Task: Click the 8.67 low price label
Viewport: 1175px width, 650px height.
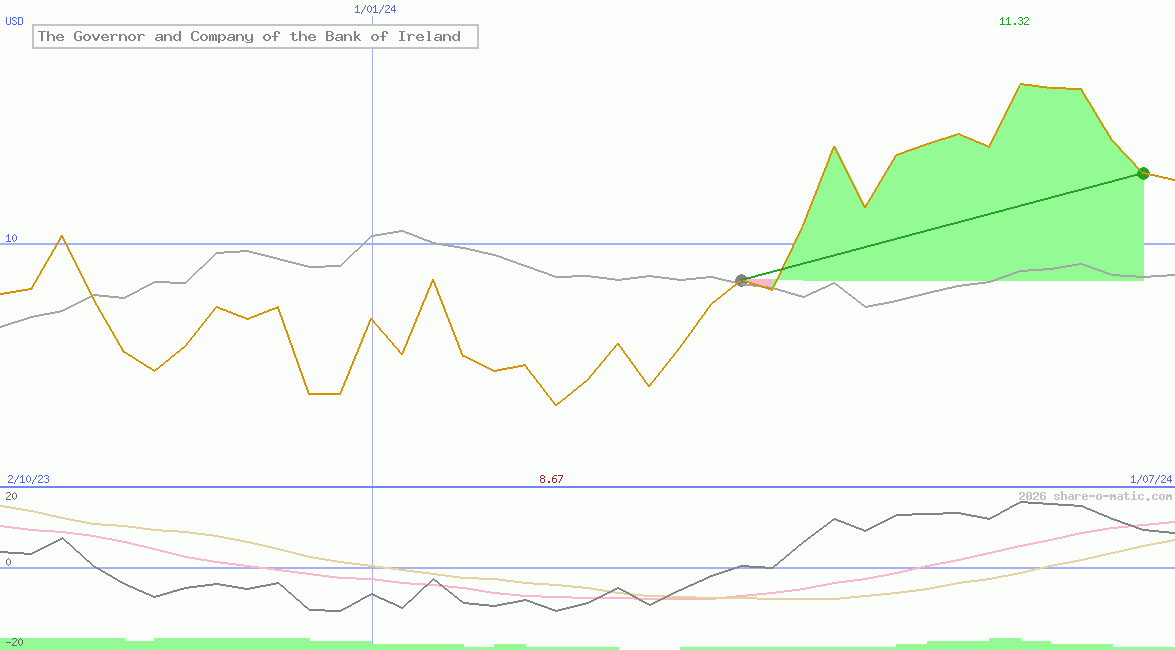Action: click(551, 479)
